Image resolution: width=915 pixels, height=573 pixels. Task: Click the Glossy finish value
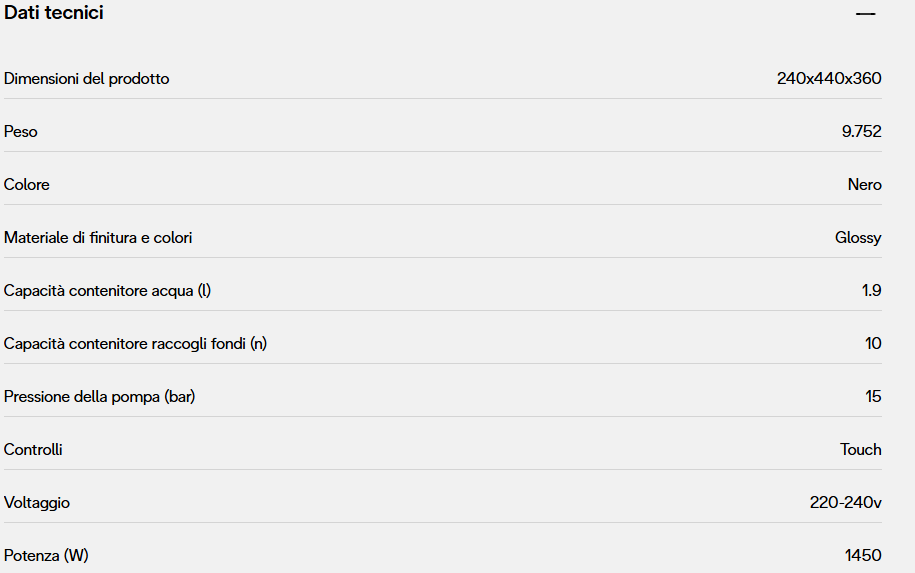(x=858, y=237)
